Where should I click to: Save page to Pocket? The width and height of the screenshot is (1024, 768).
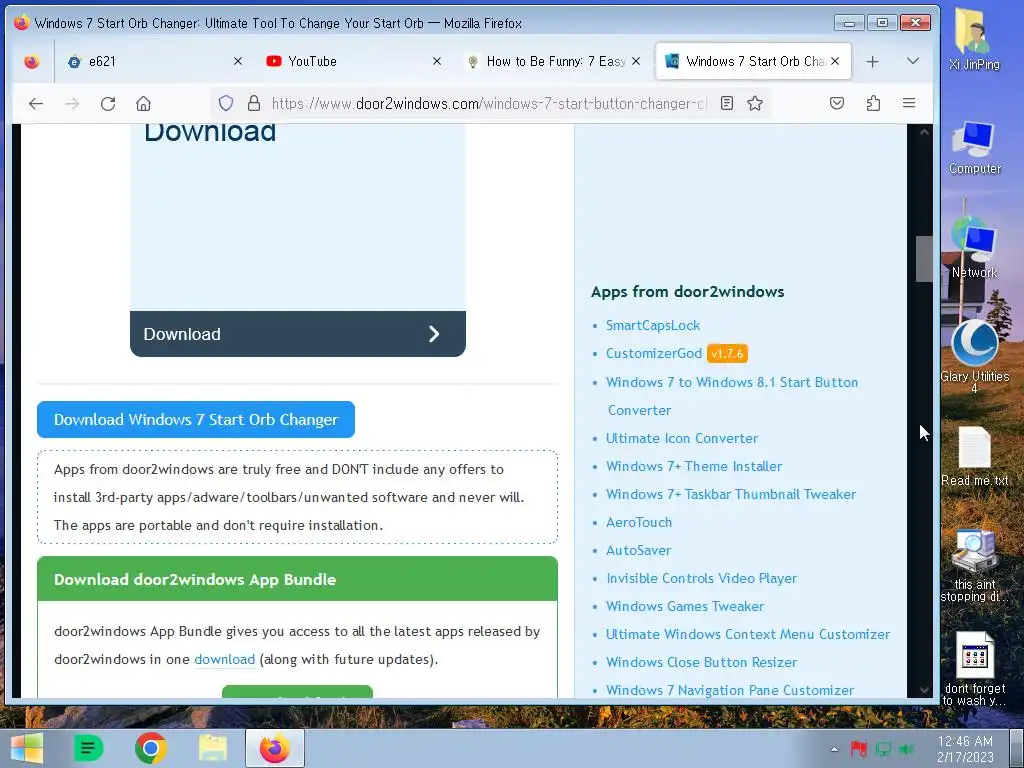tap(837, 103)
